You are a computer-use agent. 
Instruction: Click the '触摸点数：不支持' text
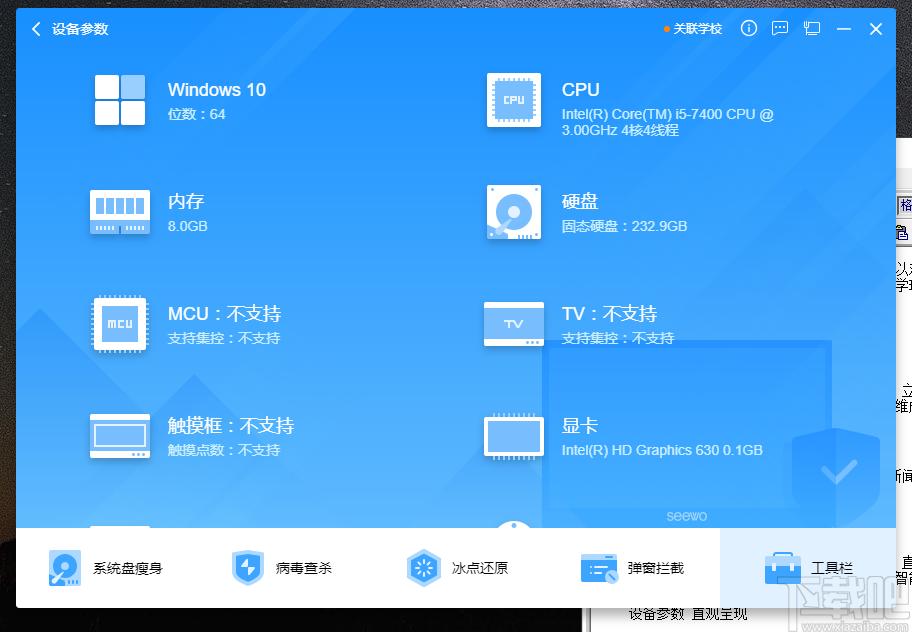pyautogui.click(x=224, y=450)
